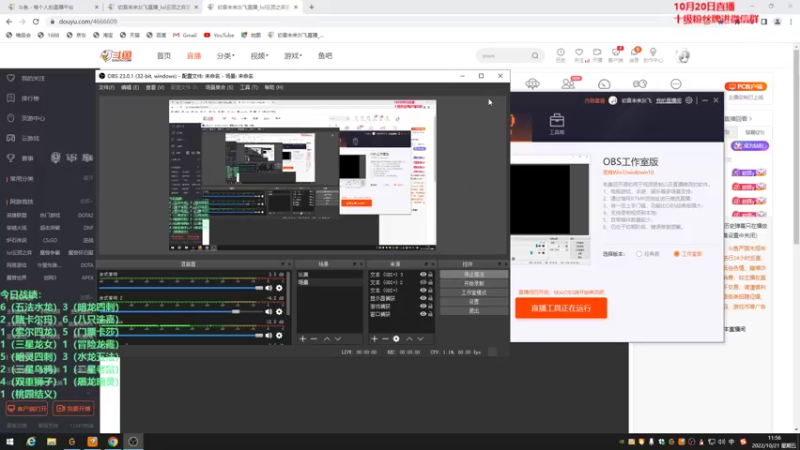This screenshot has height=450, width=800.
Task: Toggle visibility of 窗口捕获 source
Action: pos(423,314)
